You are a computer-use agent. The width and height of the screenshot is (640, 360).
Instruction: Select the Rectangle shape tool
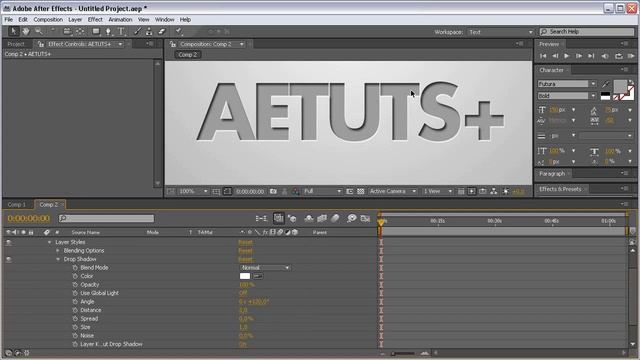96,31
